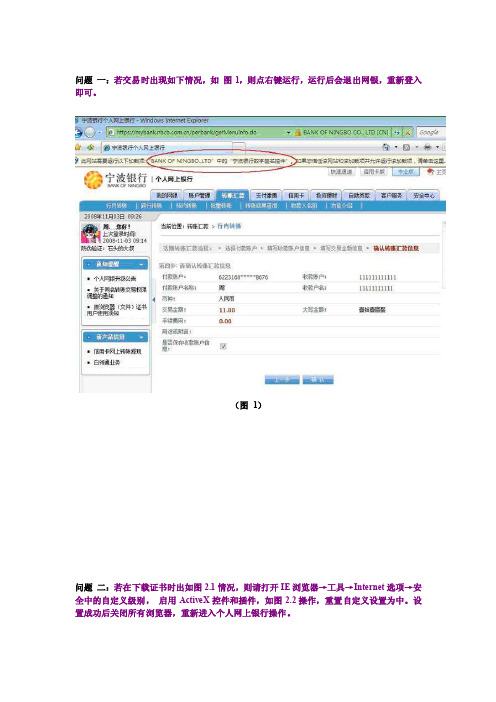Open the 个人网银升级公告 notice link

coord(115,279)
